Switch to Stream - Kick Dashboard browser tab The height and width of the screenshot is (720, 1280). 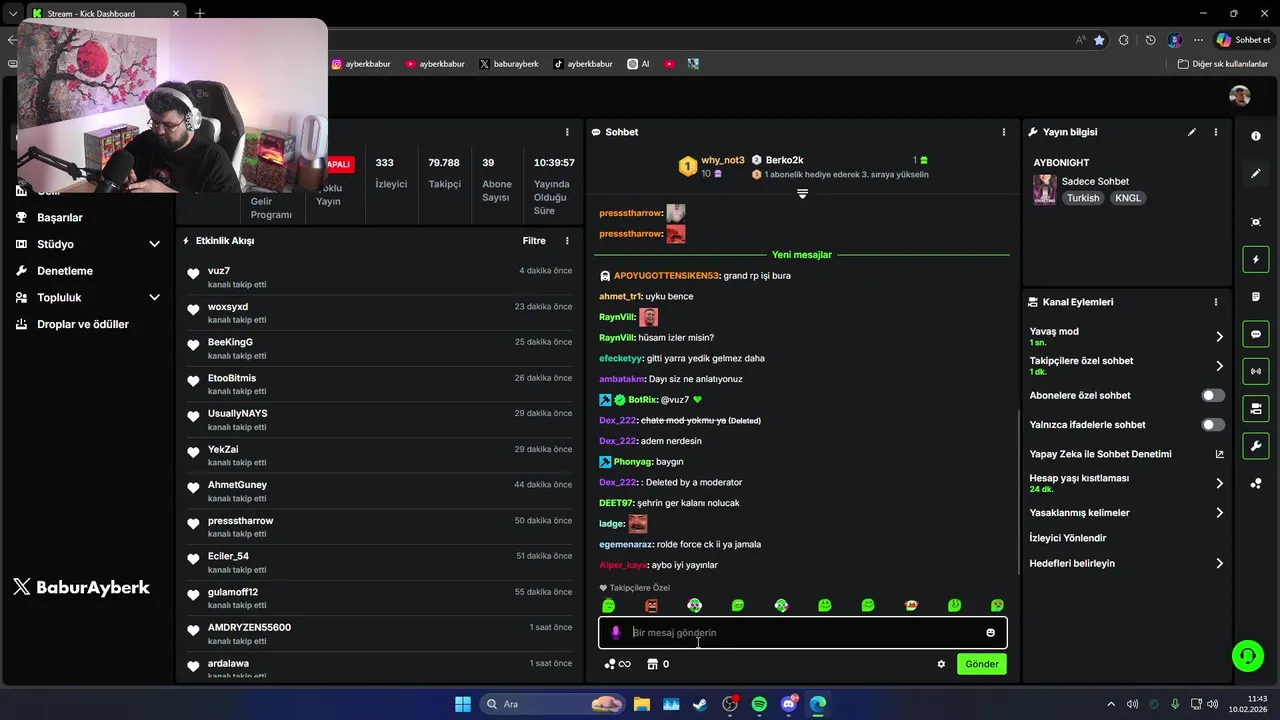(104, 14)
